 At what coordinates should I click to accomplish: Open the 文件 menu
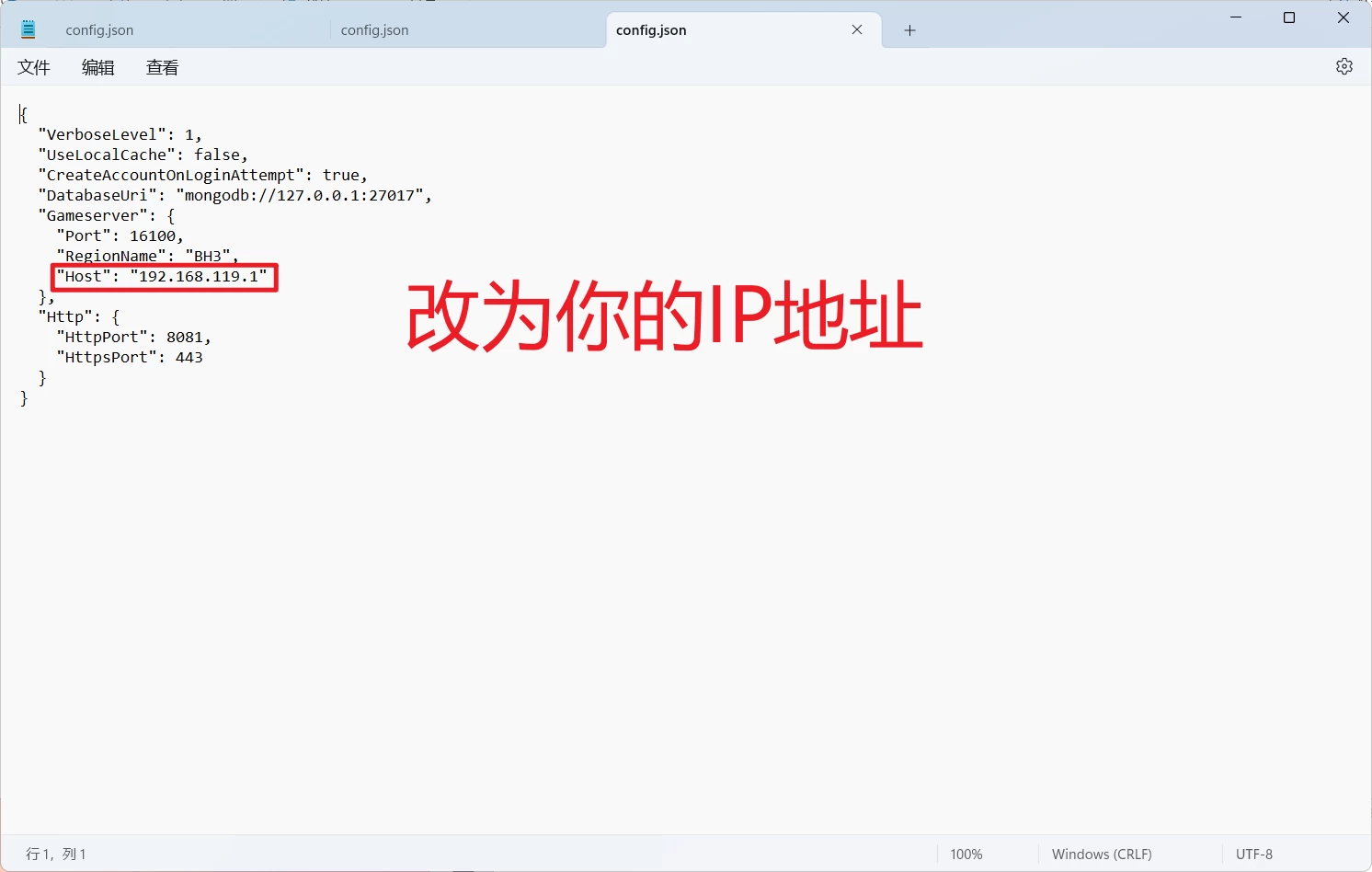tap(34, 68)
